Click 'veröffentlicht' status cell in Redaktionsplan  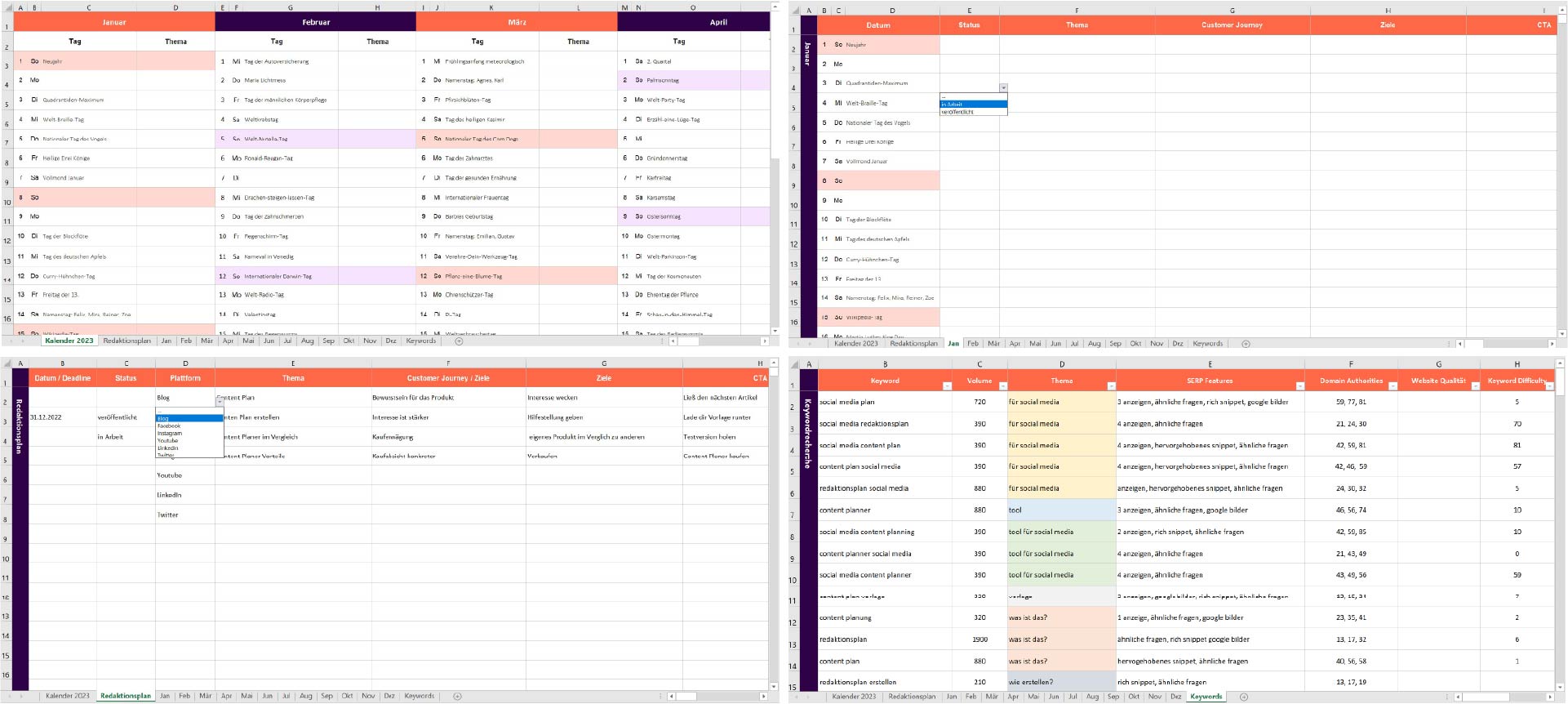(126, 417)
